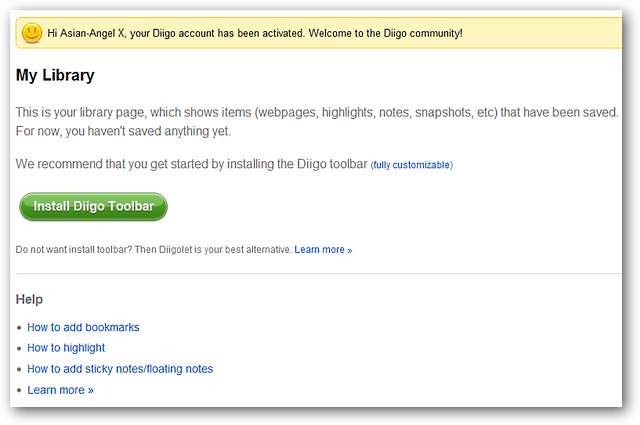The image size is (640, 425).
Task: Open the fully customizable link
Action: (x=411, y=165)
